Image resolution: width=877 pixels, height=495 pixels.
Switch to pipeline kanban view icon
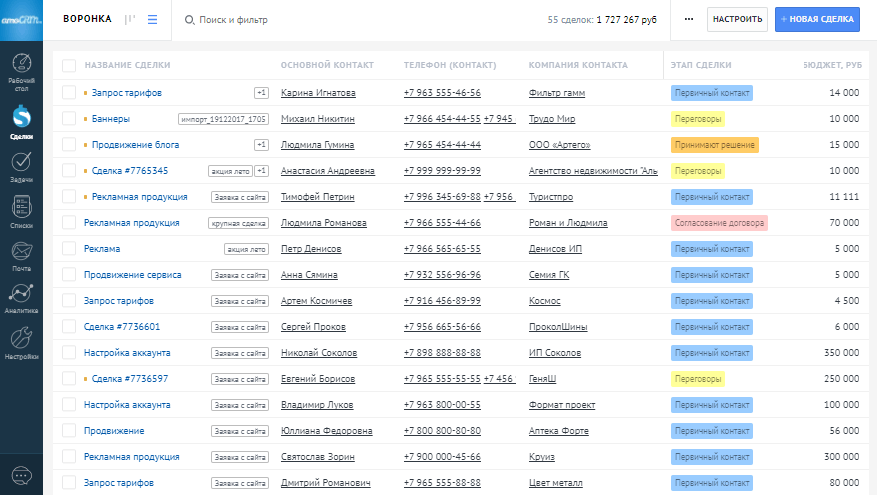tap(130, 19)
